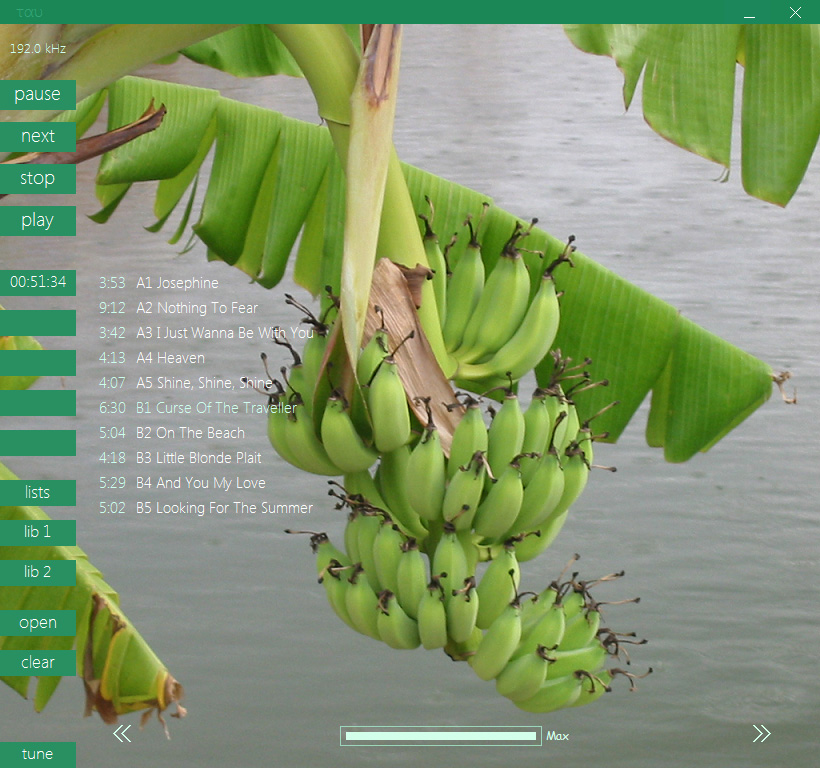
Task: Switch to lib 1
Action: pyautogui.click(x=38, y=533)
